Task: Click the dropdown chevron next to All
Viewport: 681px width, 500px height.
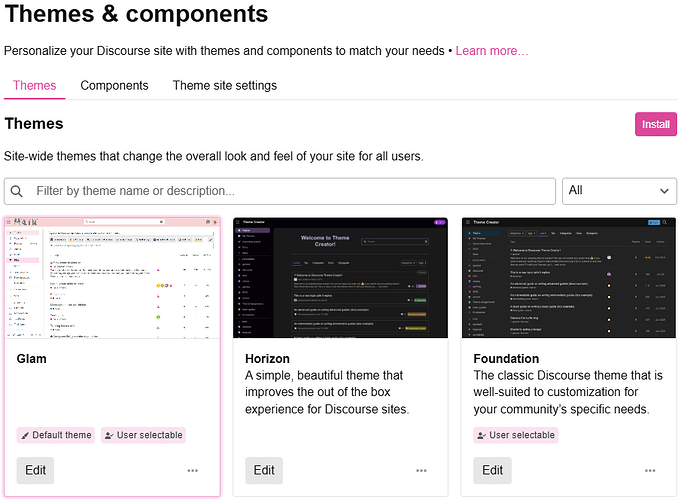Action: (664, 191)
